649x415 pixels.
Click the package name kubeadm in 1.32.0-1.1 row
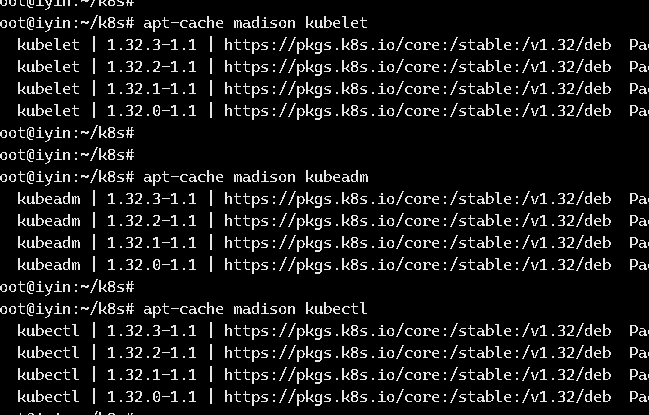48,264
